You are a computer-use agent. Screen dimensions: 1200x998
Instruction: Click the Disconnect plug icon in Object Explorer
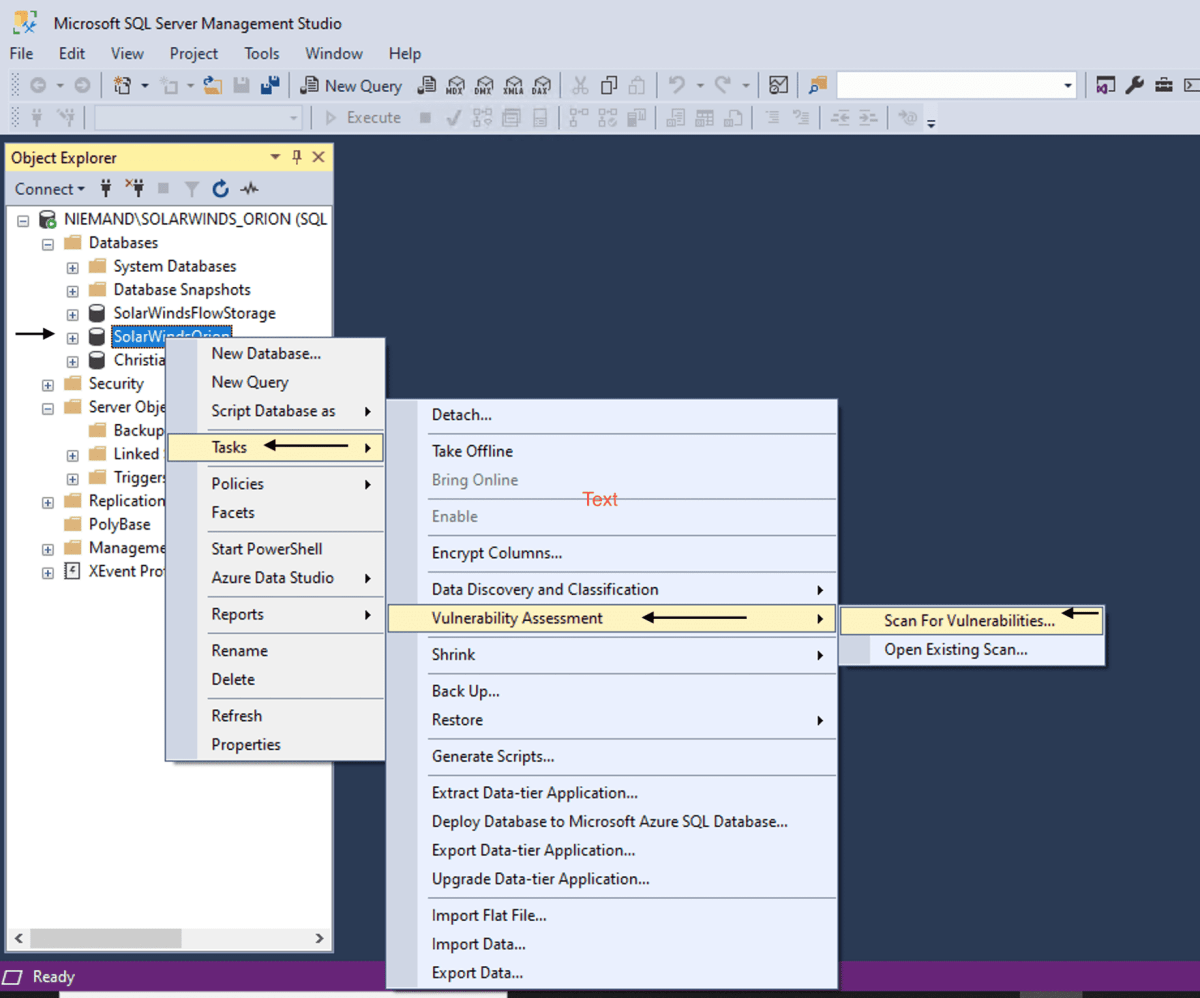click(x=135, y=189)
